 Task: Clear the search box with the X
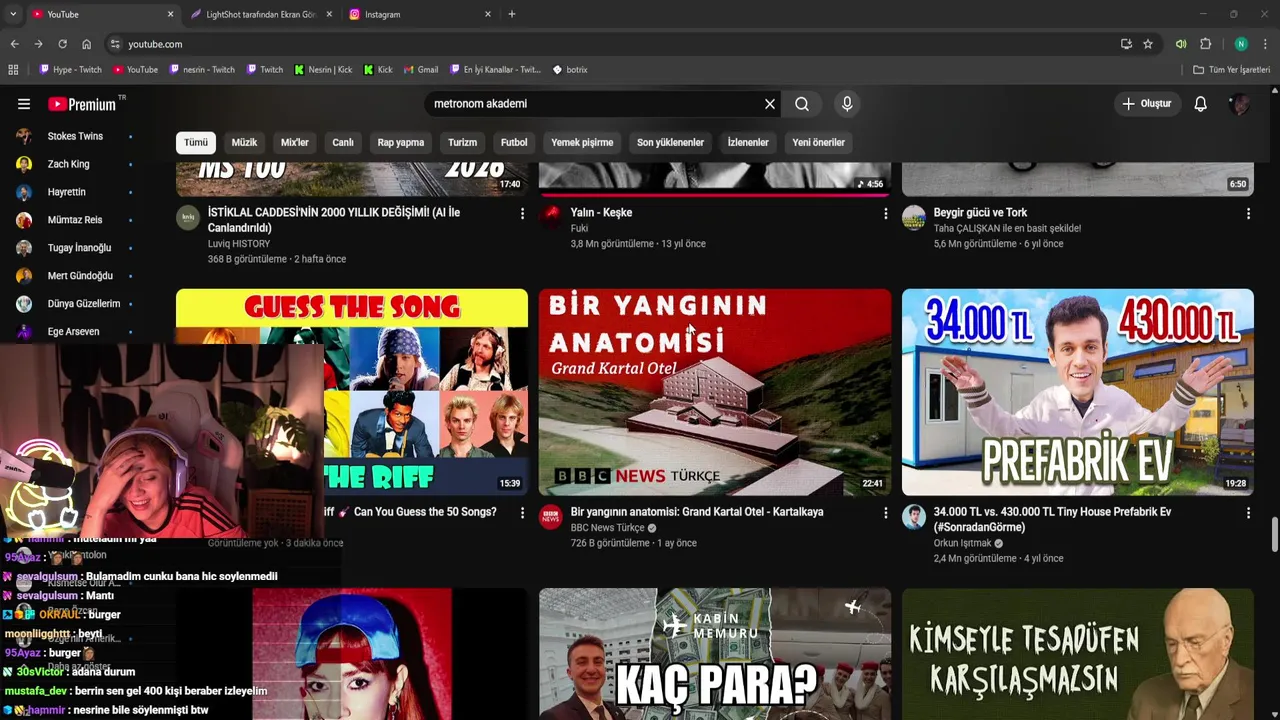tap(770, 104)
